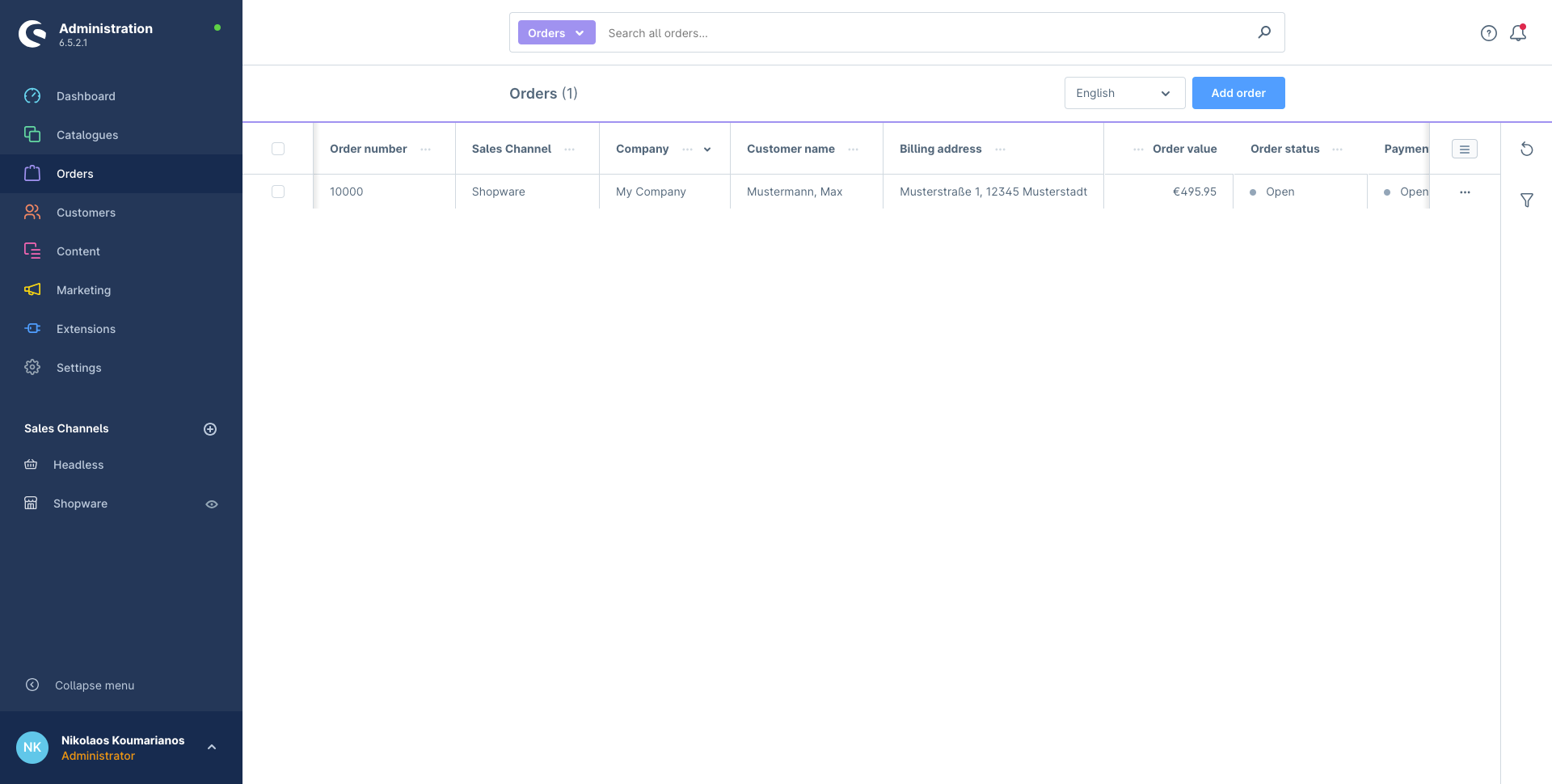This screenshot has height=784, width=1552.
Task: Sort by the Customer name column header
Action: click(791, 149)
